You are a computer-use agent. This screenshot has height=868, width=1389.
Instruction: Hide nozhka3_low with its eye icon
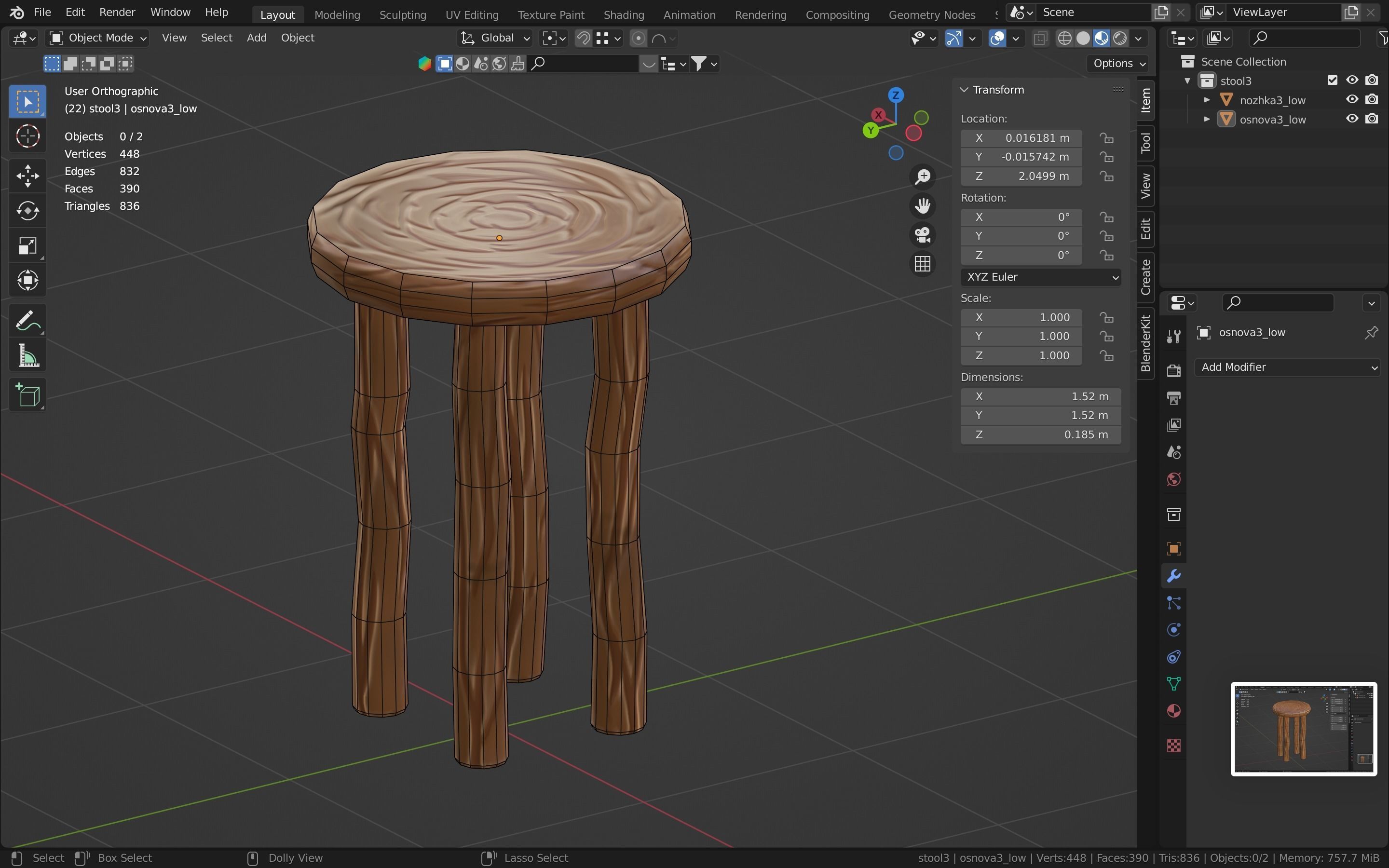[x=1352, y=99]
